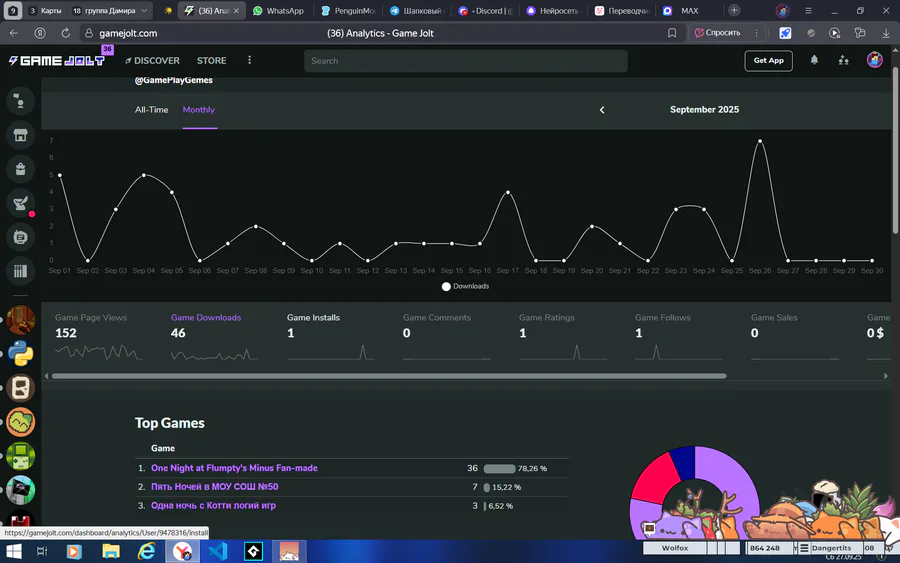
Task: Expand the группа Дамира tab group dropdown
Action: pyautogui.click(x=144, y=10)
